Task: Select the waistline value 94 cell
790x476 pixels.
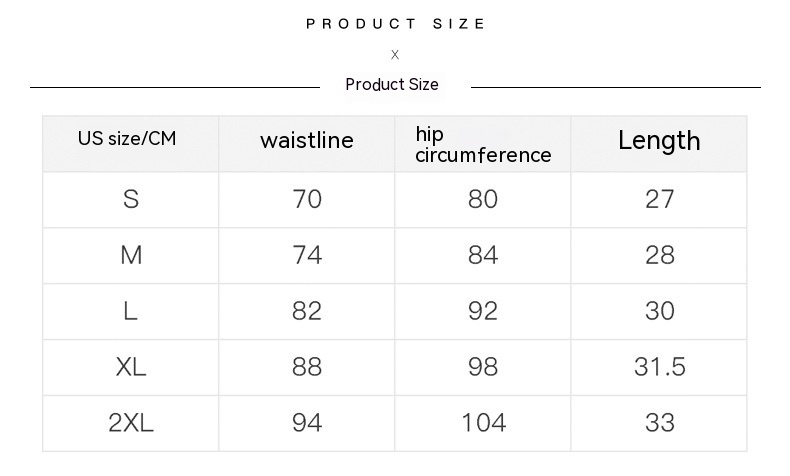Action: [307, 423]
